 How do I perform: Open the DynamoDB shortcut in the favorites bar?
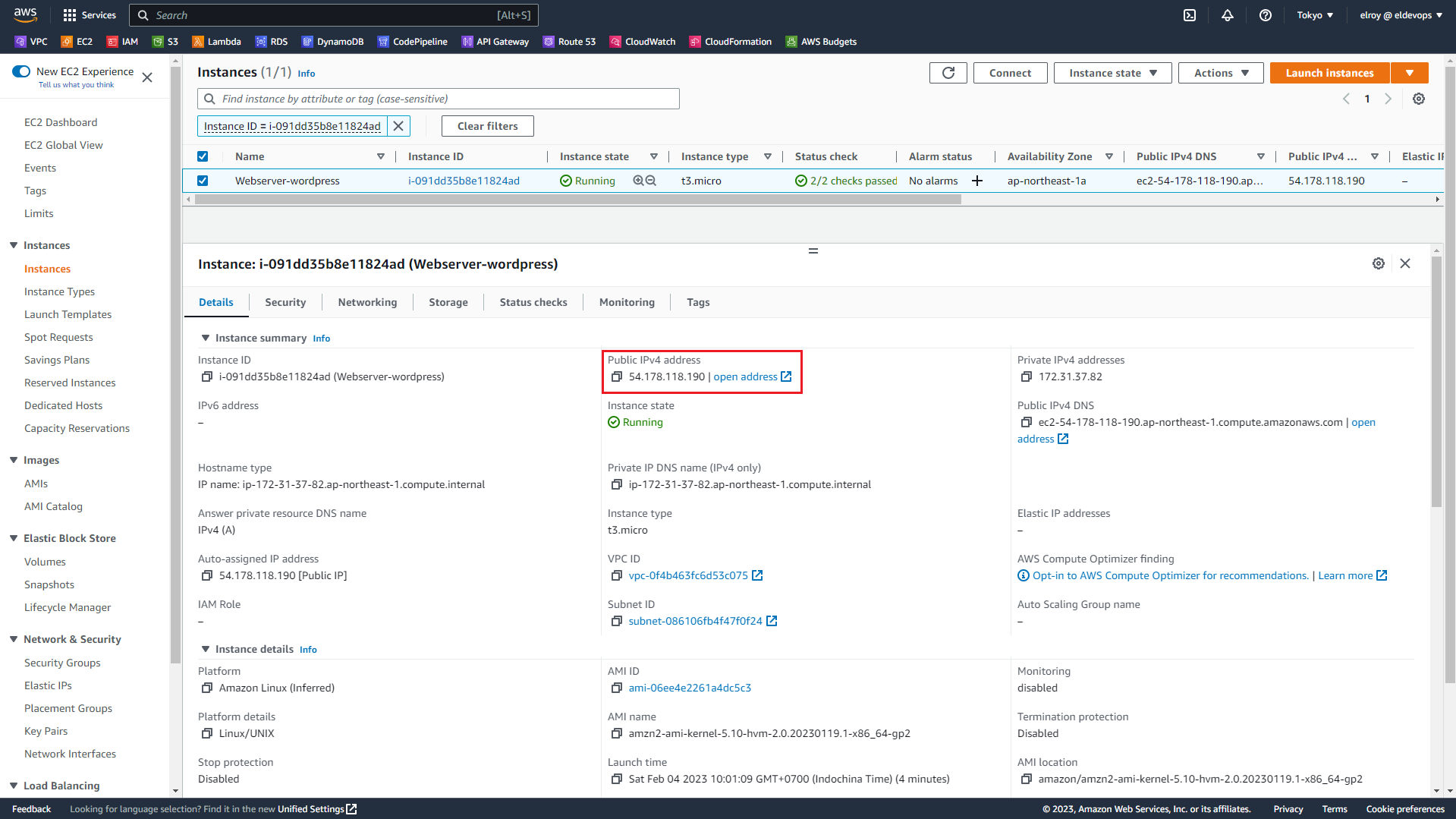(x=332, y=42)
